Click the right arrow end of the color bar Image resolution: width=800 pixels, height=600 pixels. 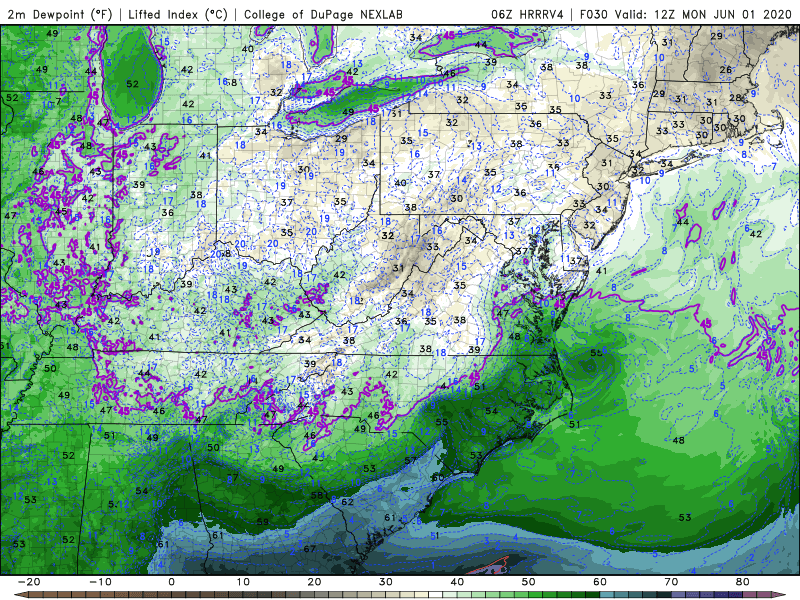(781, 595)
